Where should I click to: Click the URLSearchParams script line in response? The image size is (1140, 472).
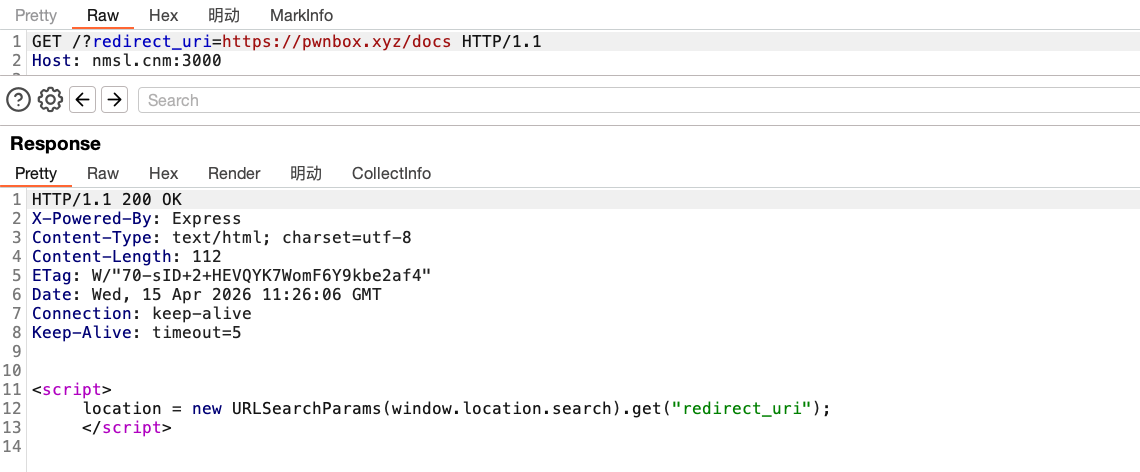click(x=456, y=408)
